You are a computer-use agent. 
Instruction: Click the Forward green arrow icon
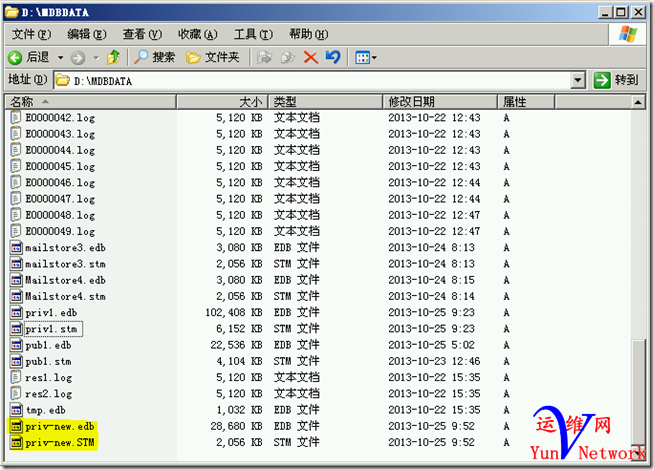(x=78, y=58)
